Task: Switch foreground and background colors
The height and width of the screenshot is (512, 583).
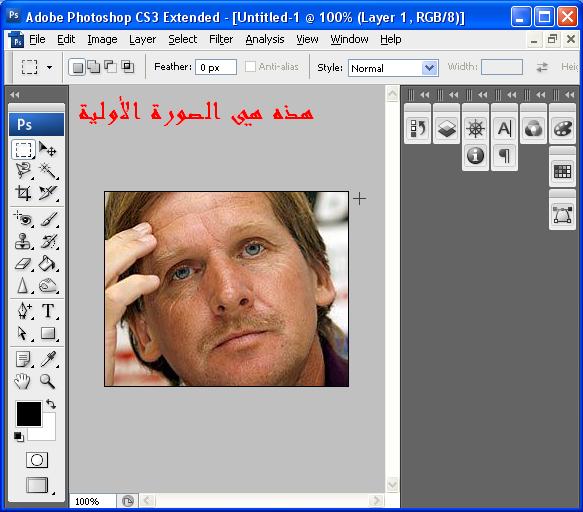Action: [x=51, y=404]
